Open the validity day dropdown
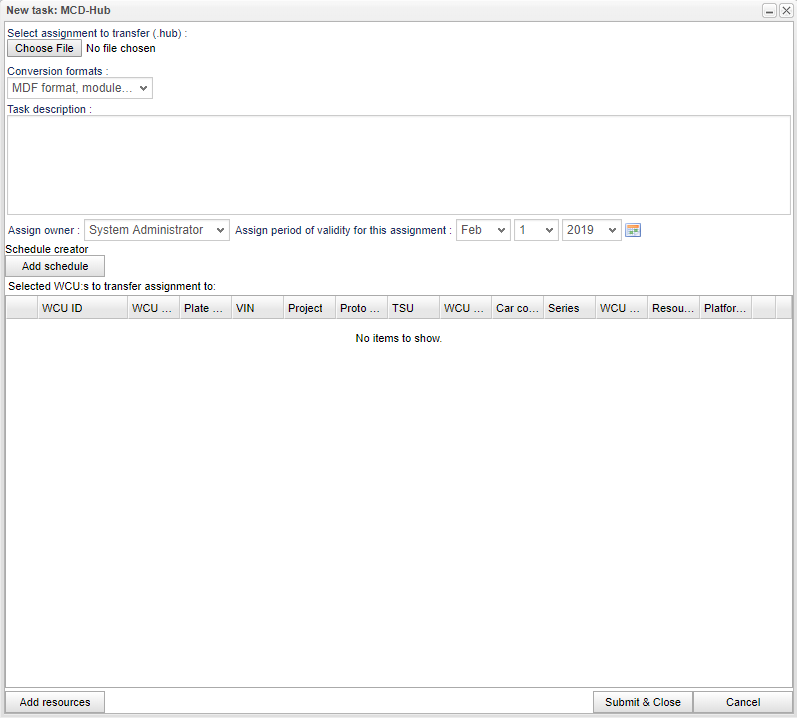 [536, 230]
